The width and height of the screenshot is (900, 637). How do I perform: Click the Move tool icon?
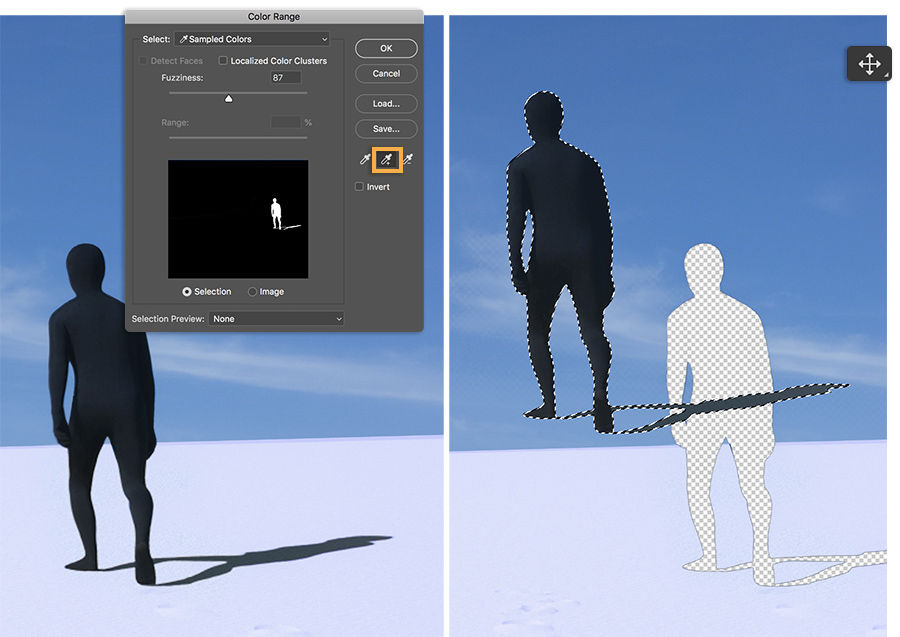point(869,63)
